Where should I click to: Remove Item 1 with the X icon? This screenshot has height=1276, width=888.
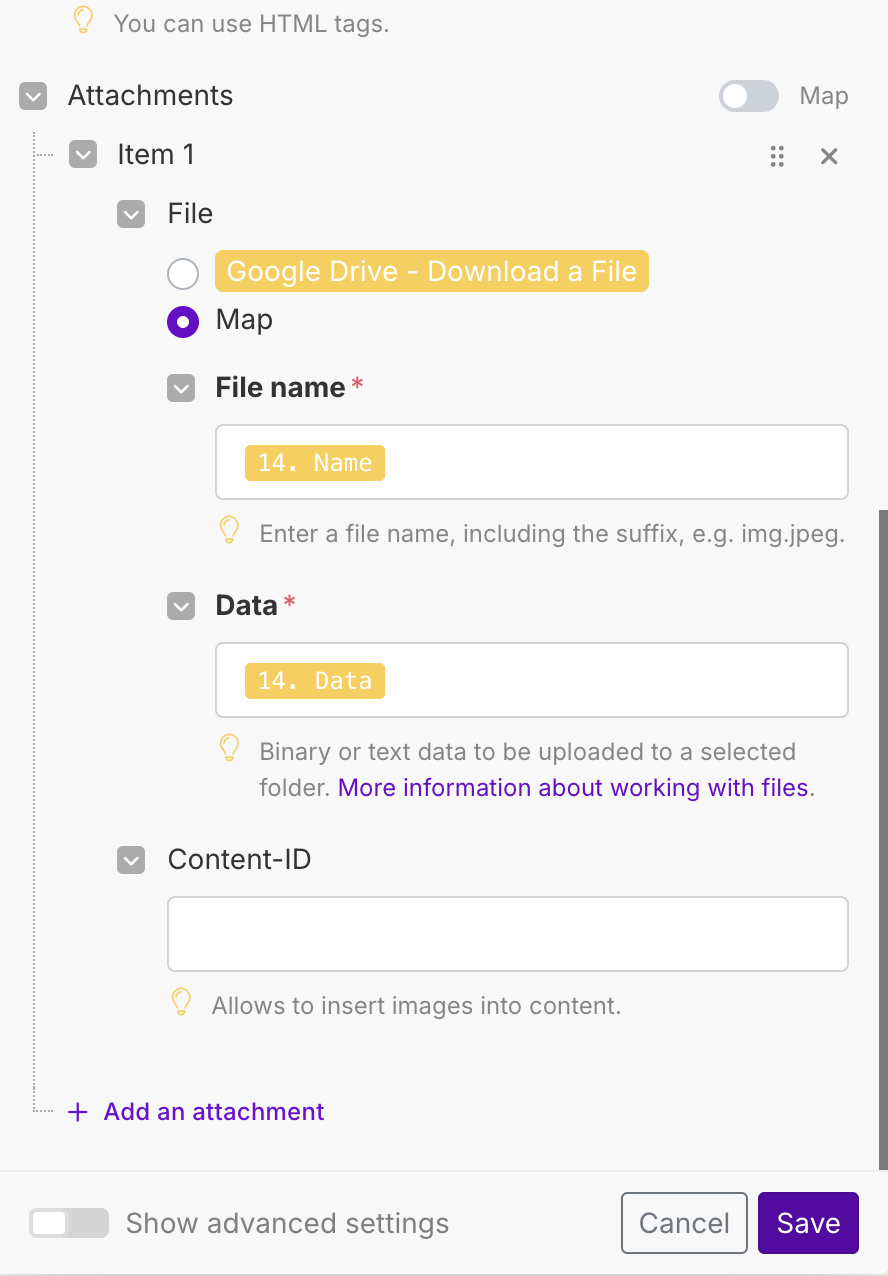[x=829, y=156]
